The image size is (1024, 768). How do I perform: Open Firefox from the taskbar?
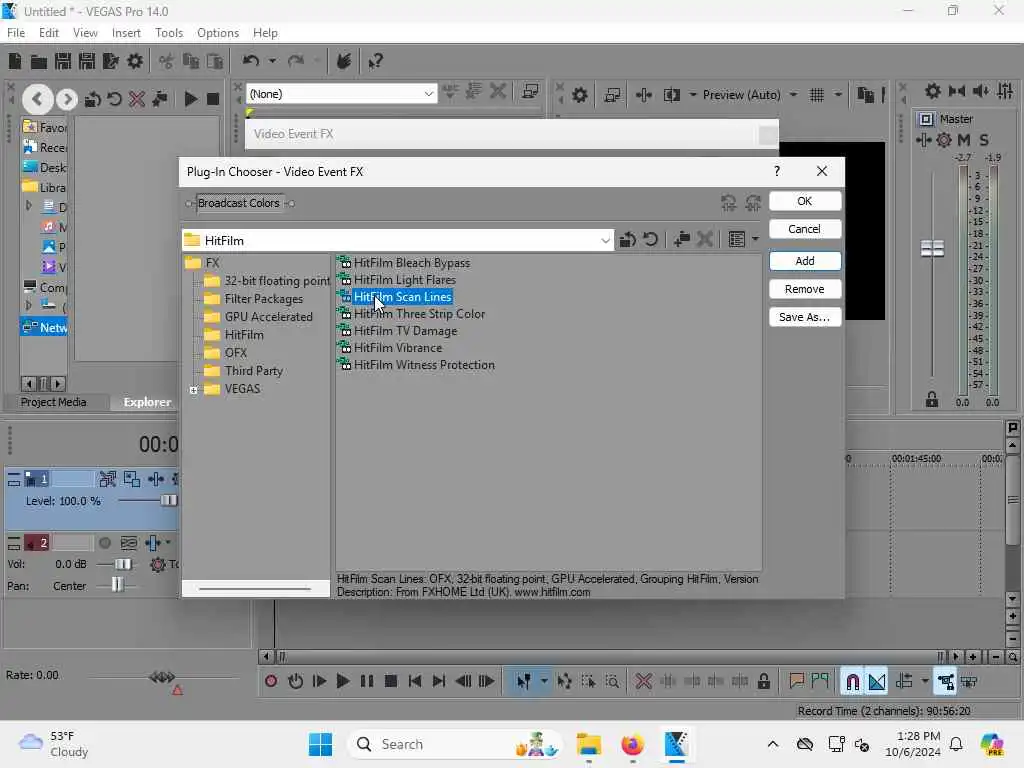(x=632, y=744)
